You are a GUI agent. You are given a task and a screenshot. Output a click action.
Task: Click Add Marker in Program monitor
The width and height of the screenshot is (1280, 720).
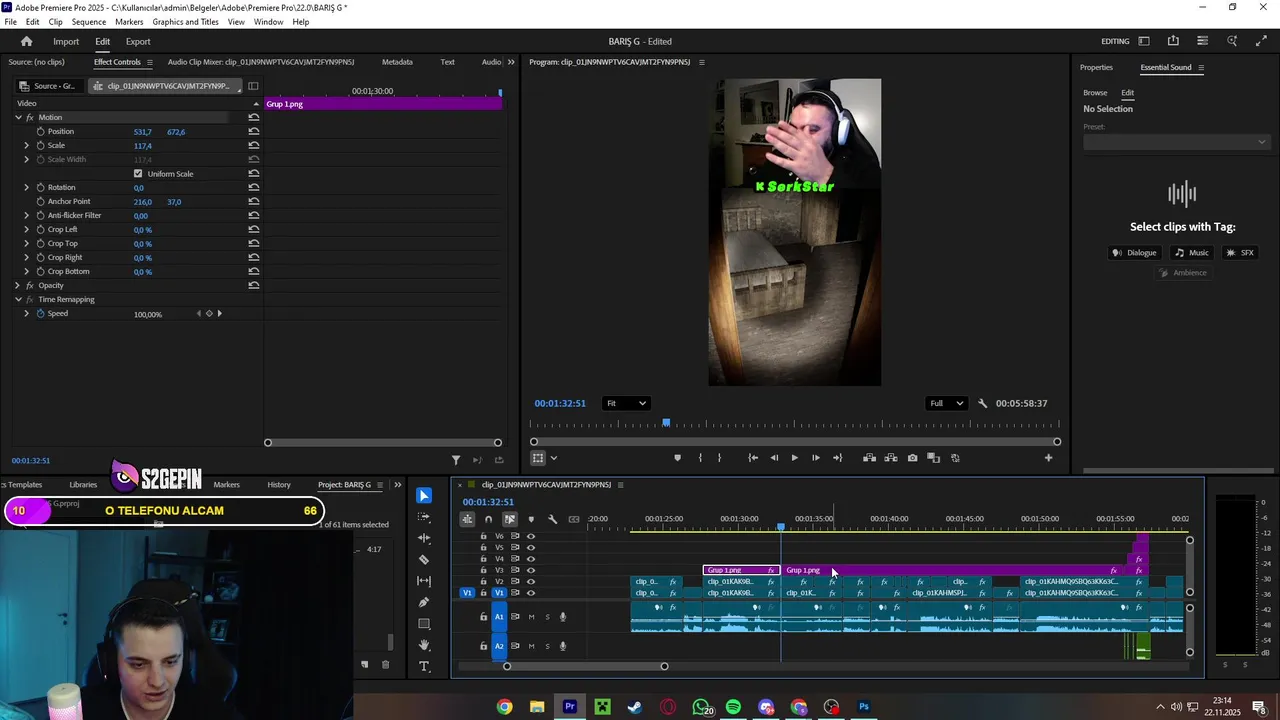[677, 458]
